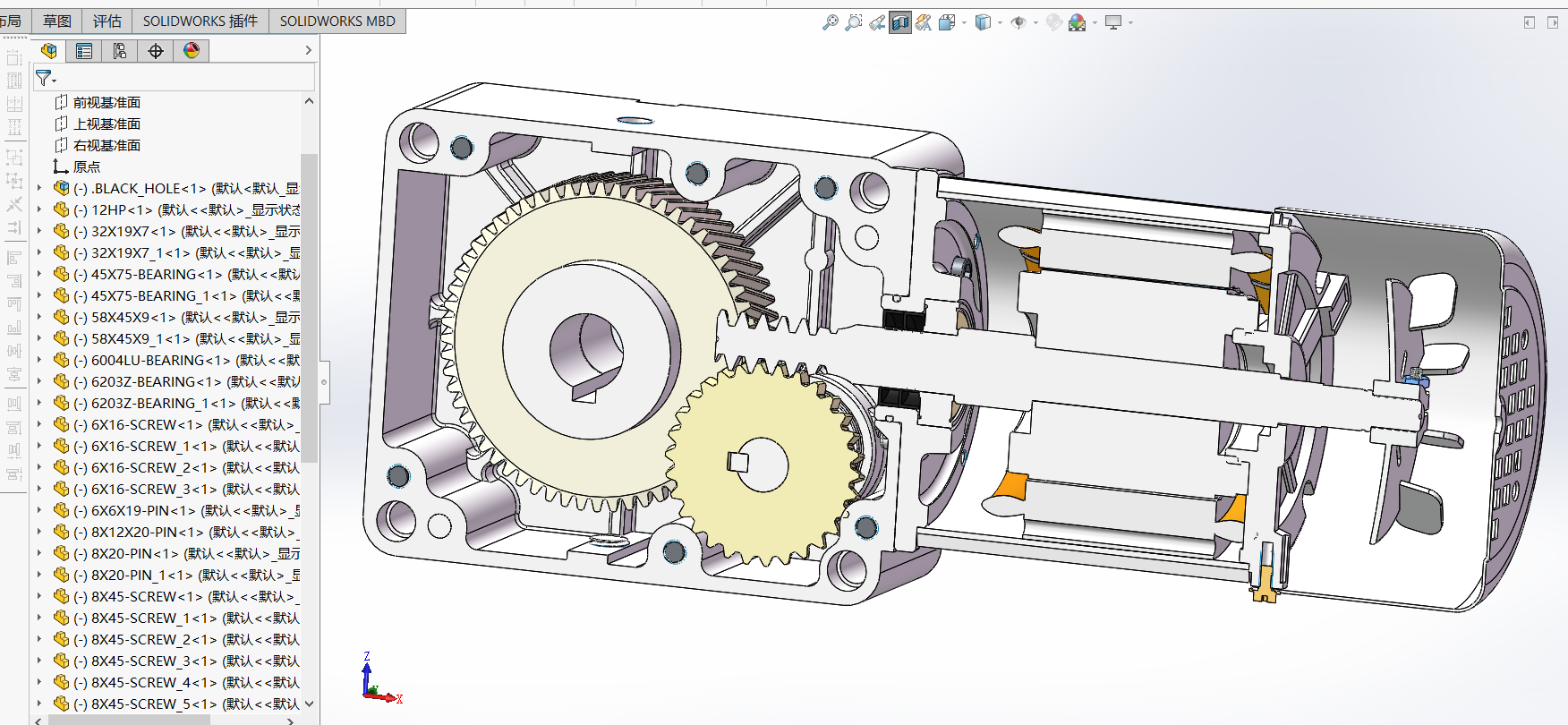The image size is (1568, 725).
Task: Click the View Orientation cube icon
Action: [947, 22]
